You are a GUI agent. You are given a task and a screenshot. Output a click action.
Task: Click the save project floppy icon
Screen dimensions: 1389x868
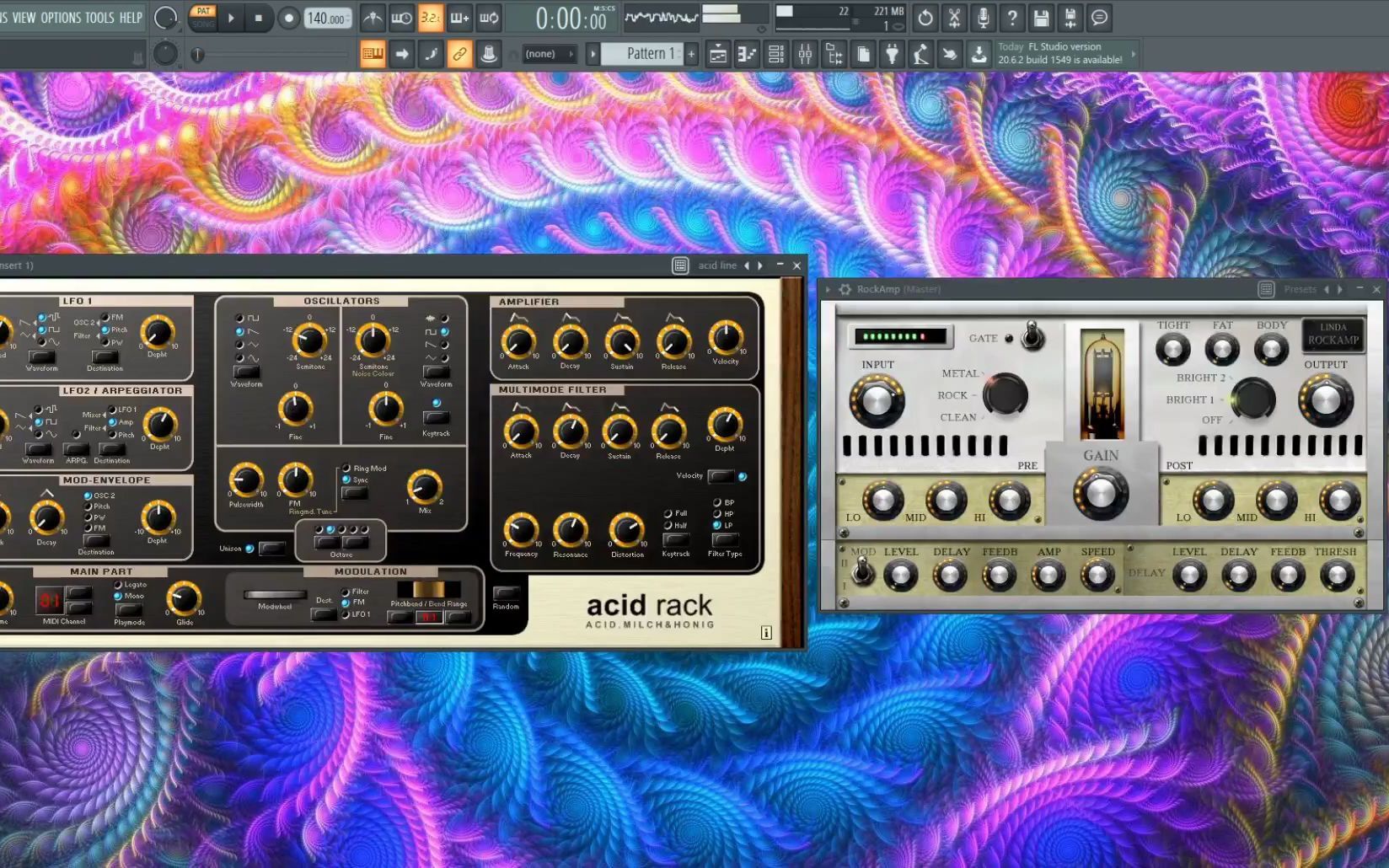(x=1041, y=18)
